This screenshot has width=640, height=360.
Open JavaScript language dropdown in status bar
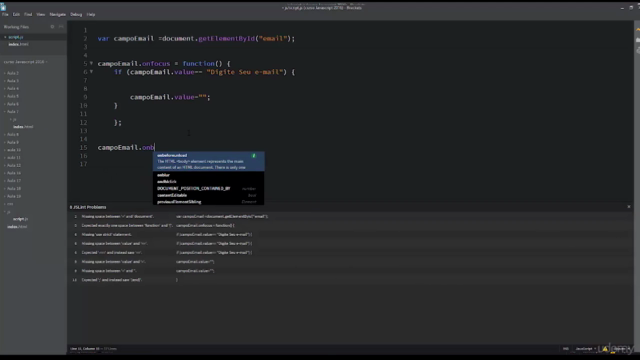585,349
